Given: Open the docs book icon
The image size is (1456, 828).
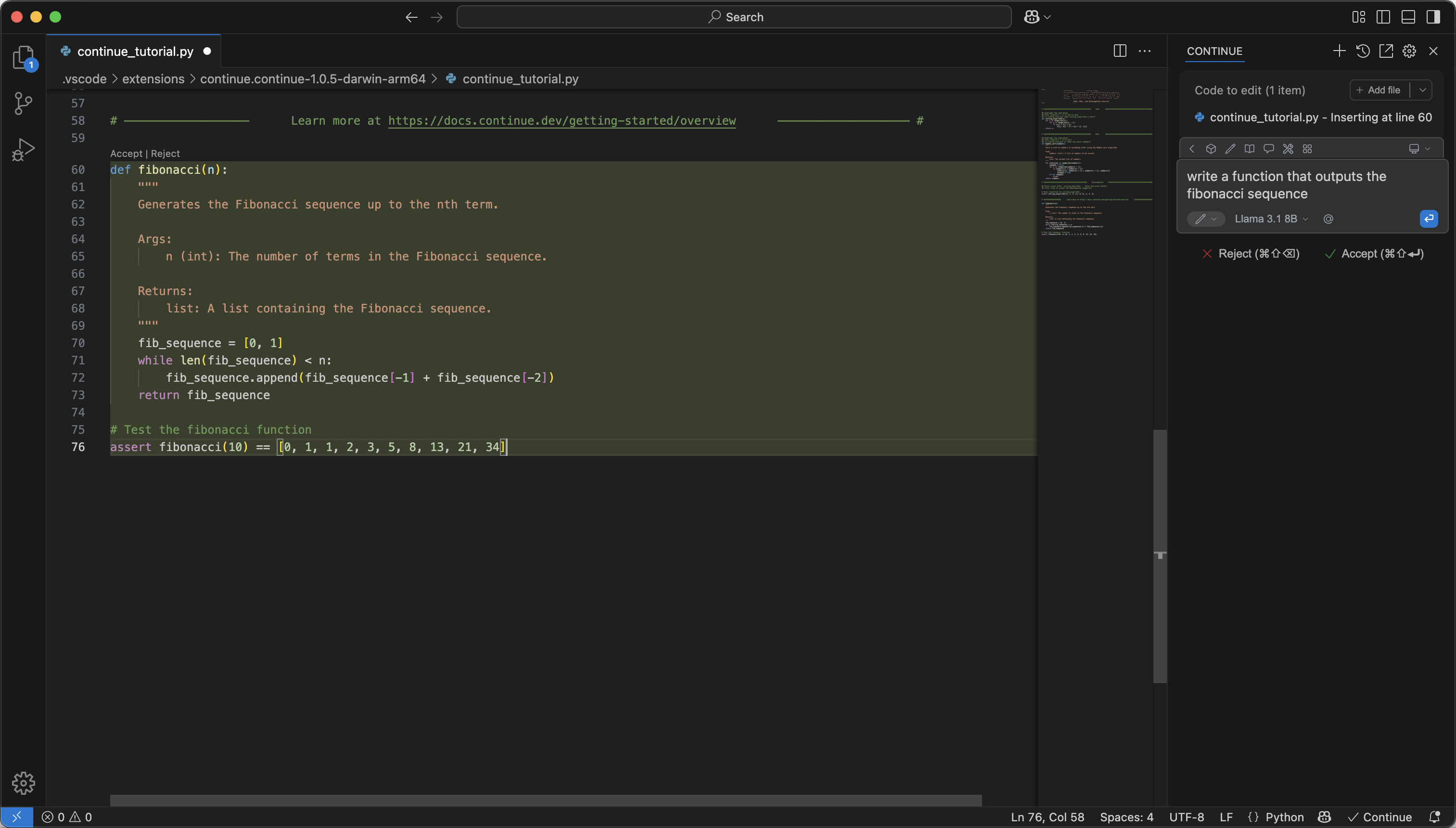Looking at the screenshot, I should [x=1249, y=148].
